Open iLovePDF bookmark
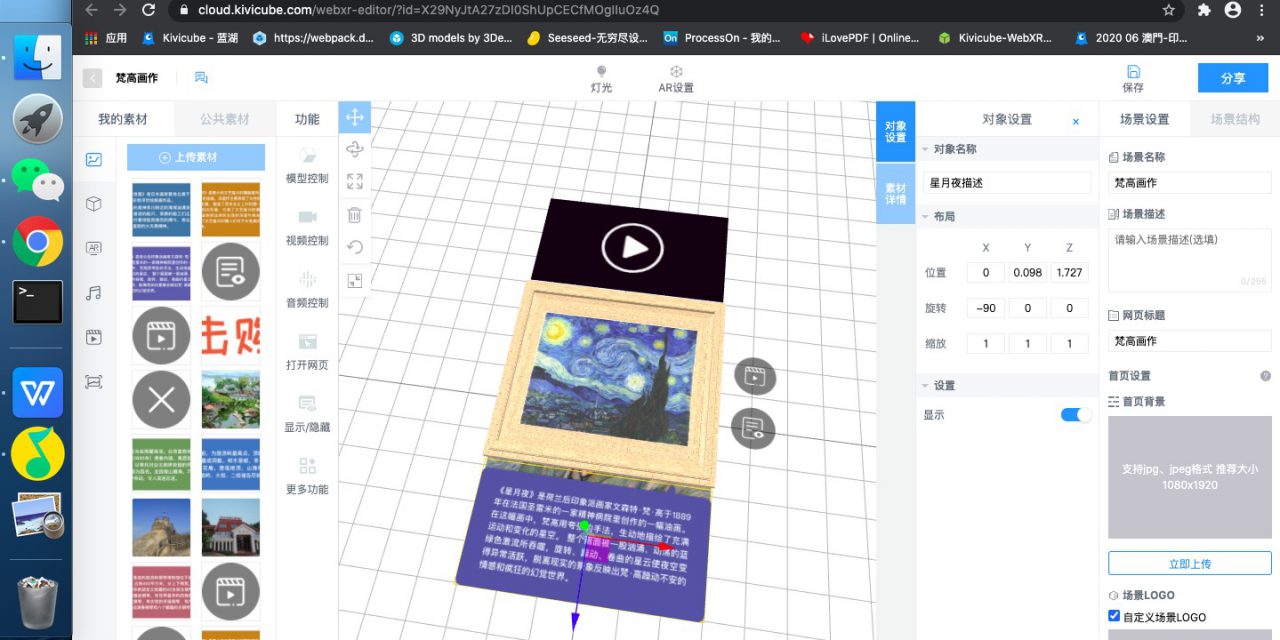This screenshot has width=1280, height=640. (x=859, y=38)
